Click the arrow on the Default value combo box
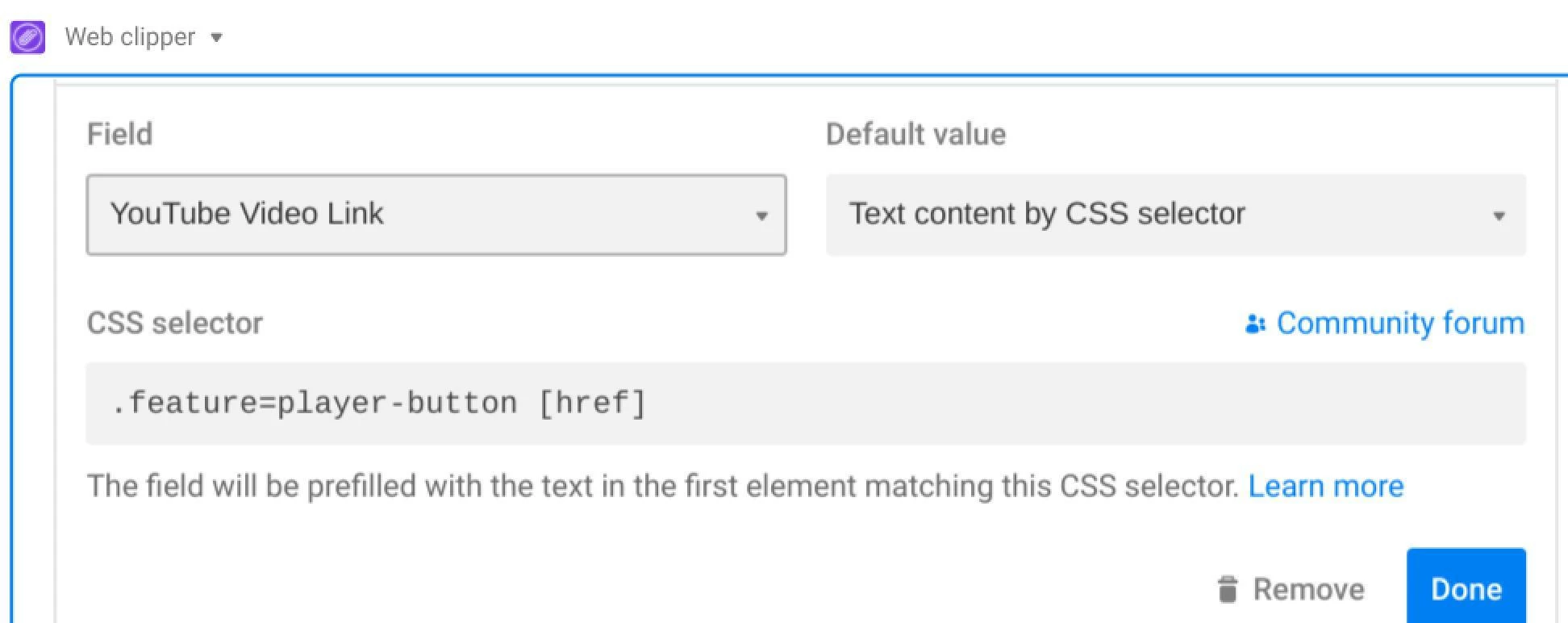 point(1499,215)
